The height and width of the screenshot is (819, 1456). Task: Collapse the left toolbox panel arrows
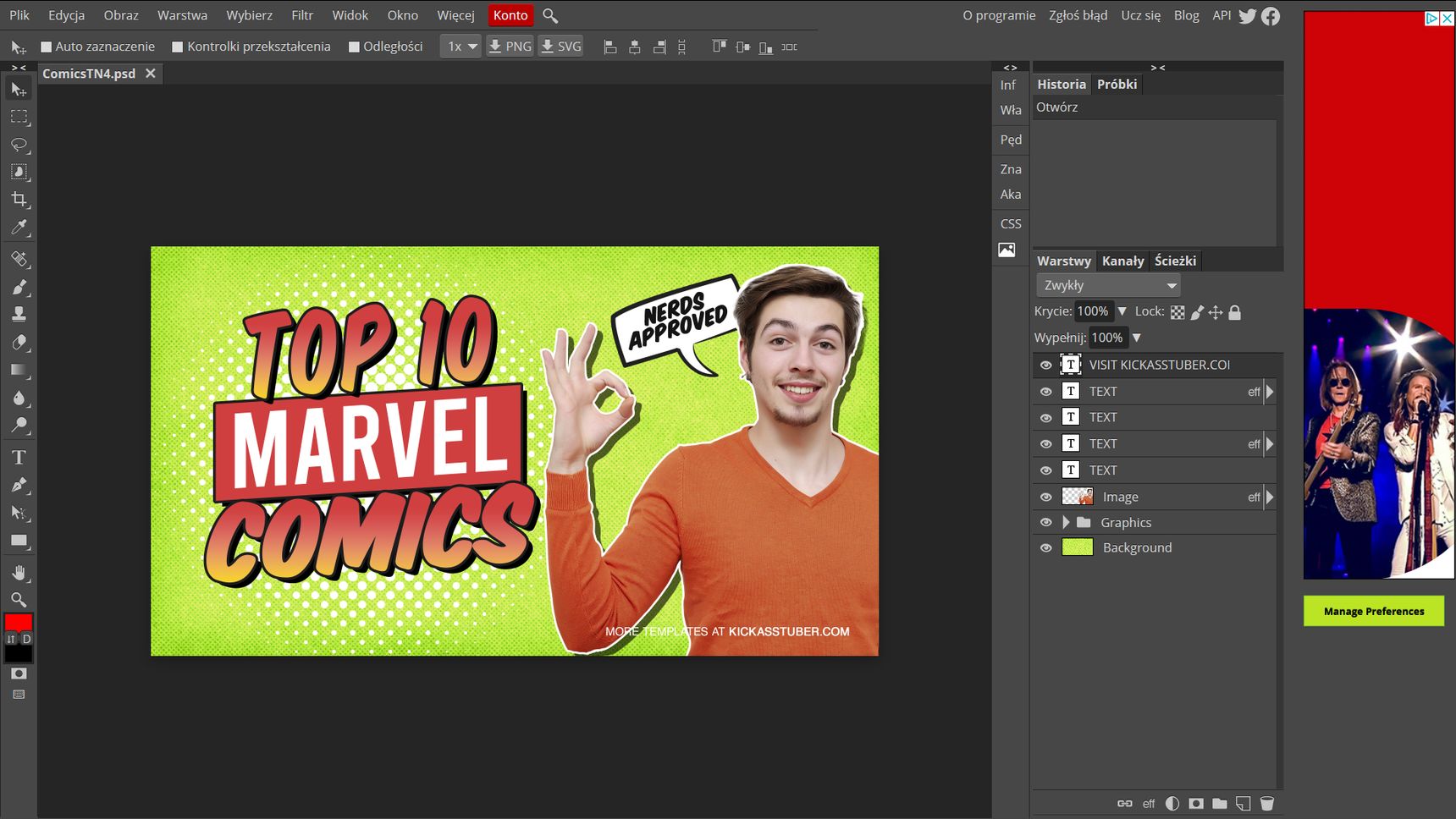pos(19,67)
